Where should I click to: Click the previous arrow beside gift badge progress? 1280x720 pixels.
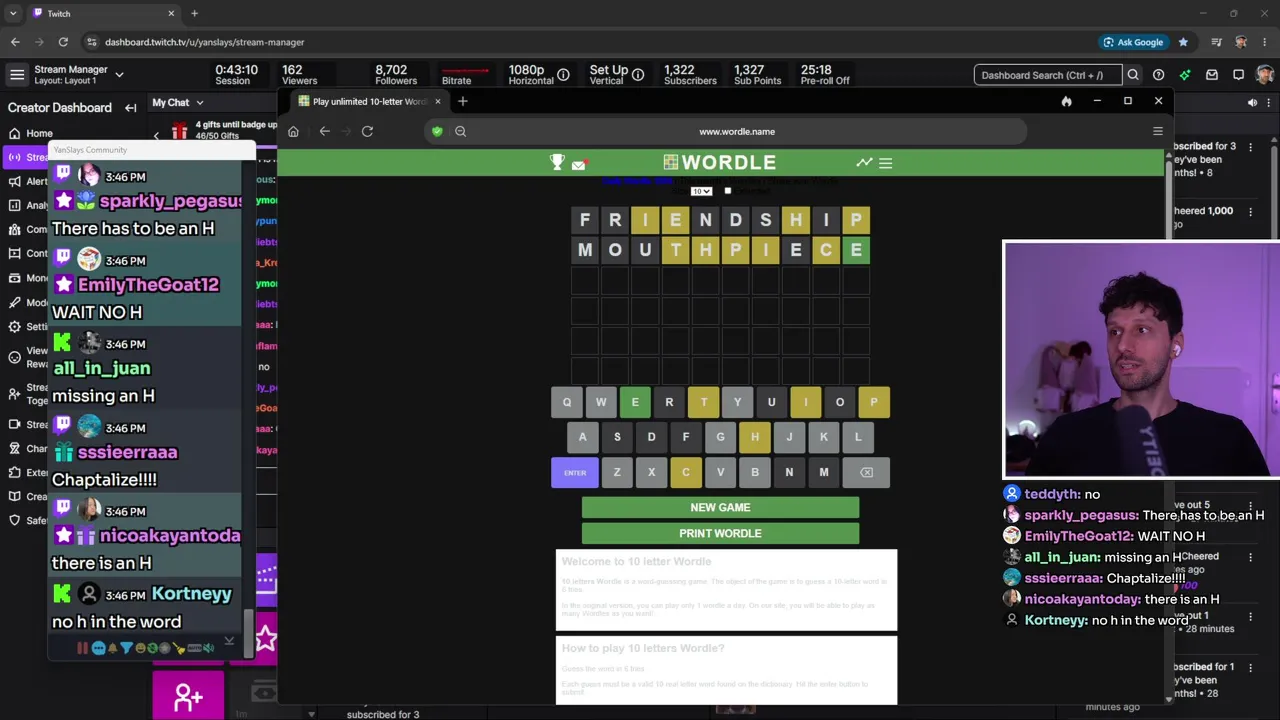156,135
